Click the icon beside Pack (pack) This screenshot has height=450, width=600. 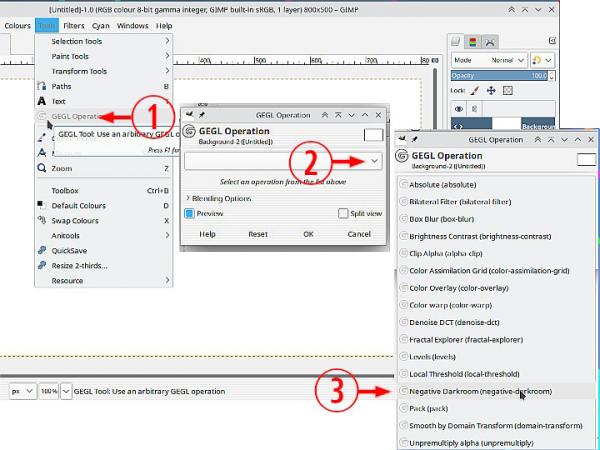point(403,408)
